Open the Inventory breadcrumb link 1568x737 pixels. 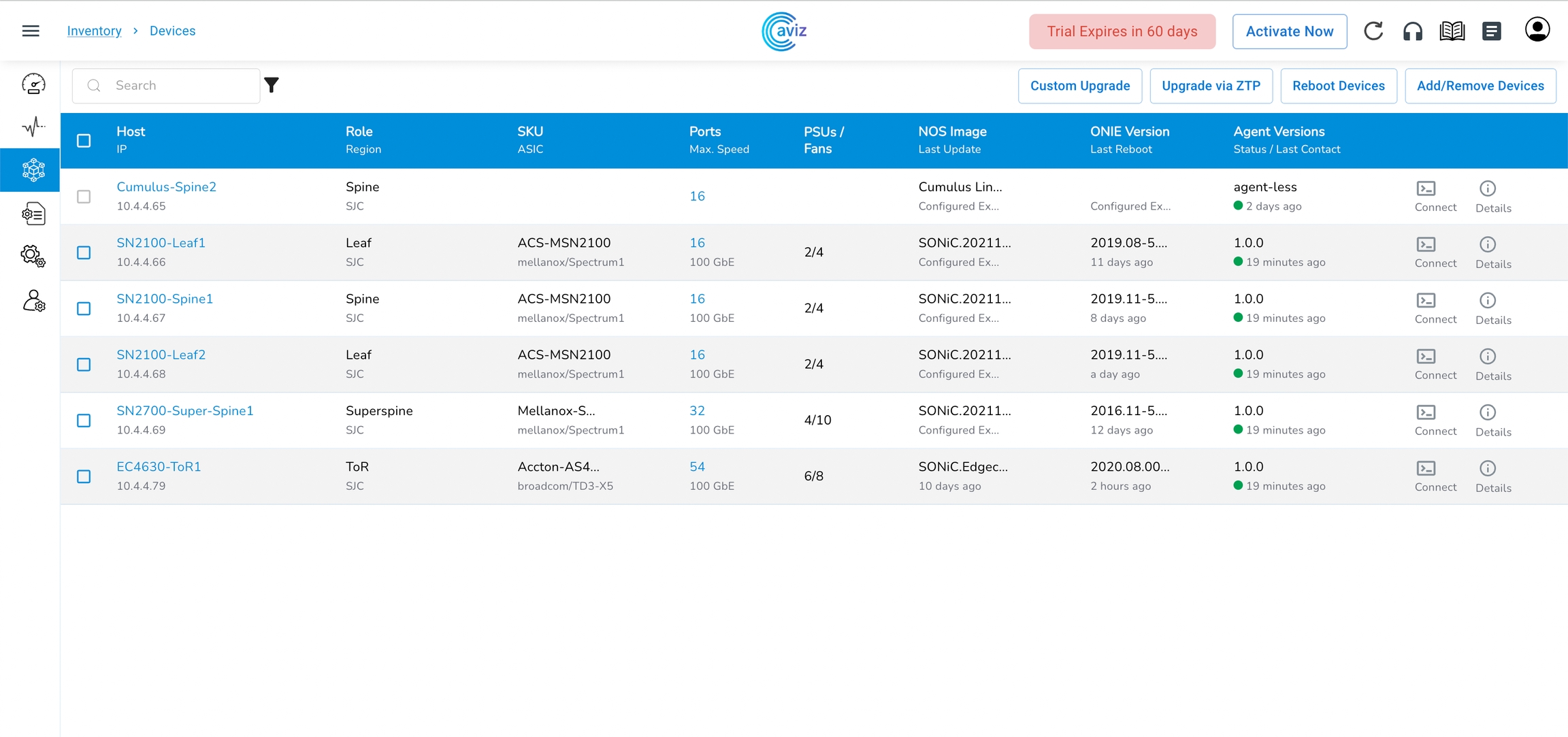94,31
